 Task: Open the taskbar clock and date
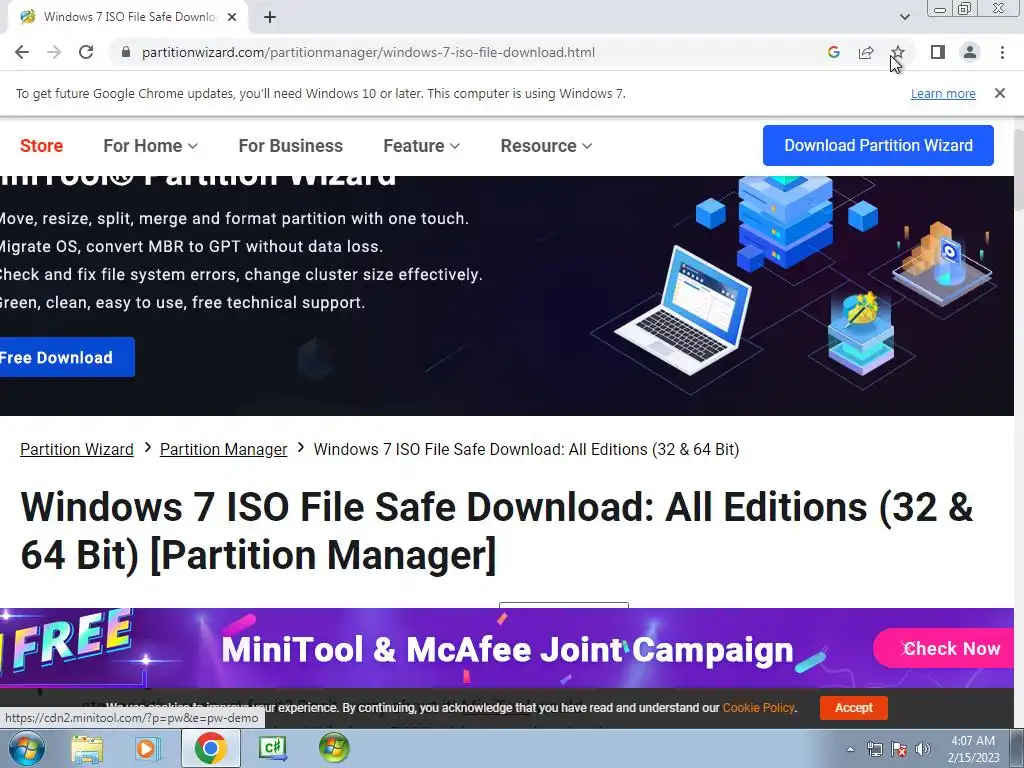click(973, 749)
